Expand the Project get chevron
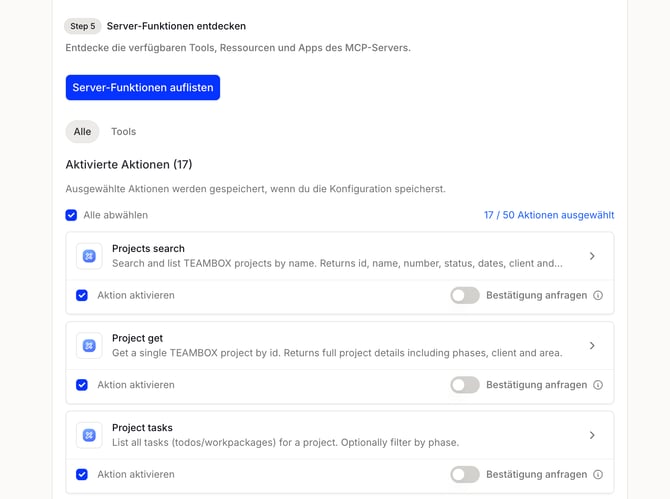670x499 pixels. click(x=592, y=346)
